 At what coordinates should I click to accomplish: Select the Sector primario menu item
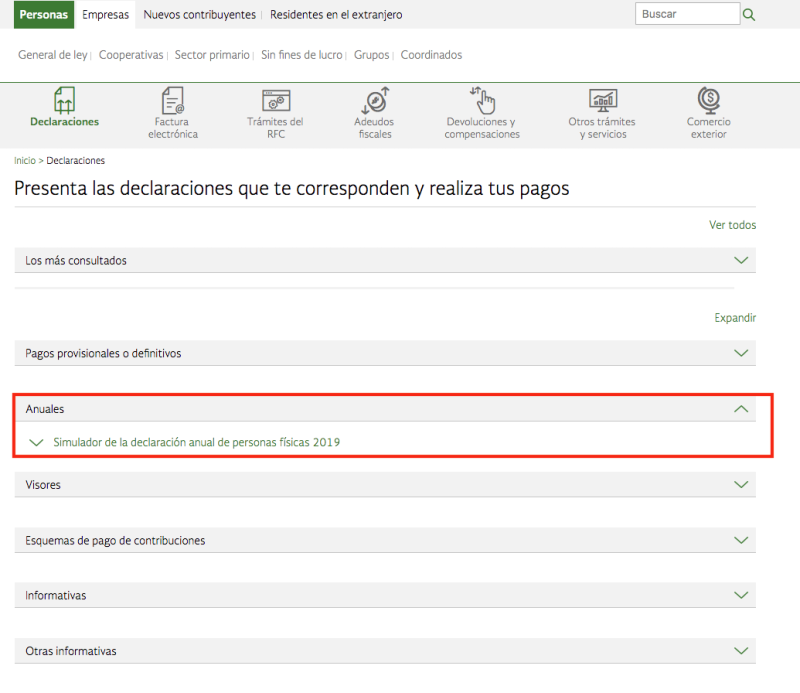click(212, 55)
